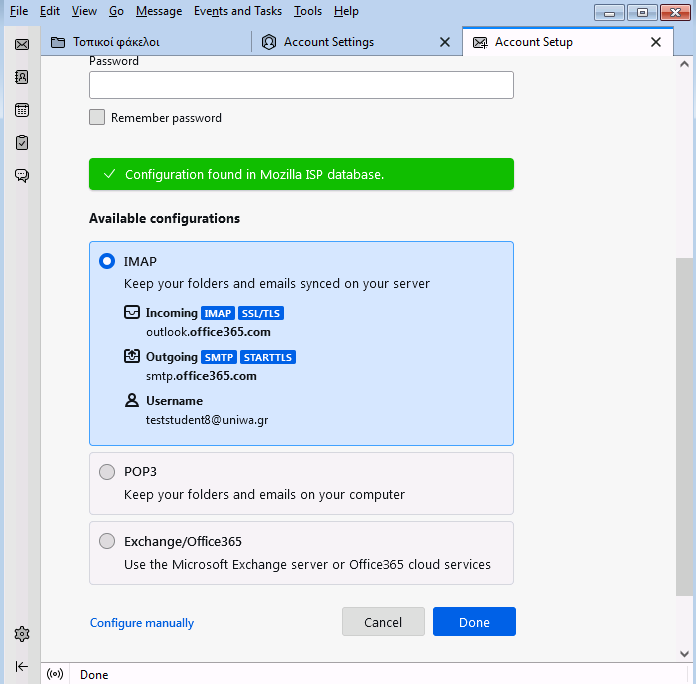The height and width of the screenshot is (684, 696).
Task: Enable the Remember password checkbox
Action: (97, 117)
